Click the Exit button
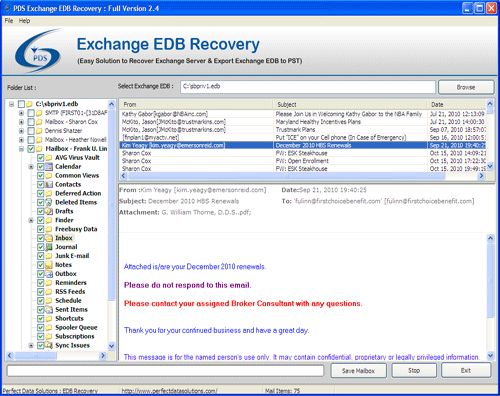Viewport: 500px width, 396px height. (466, 370)
